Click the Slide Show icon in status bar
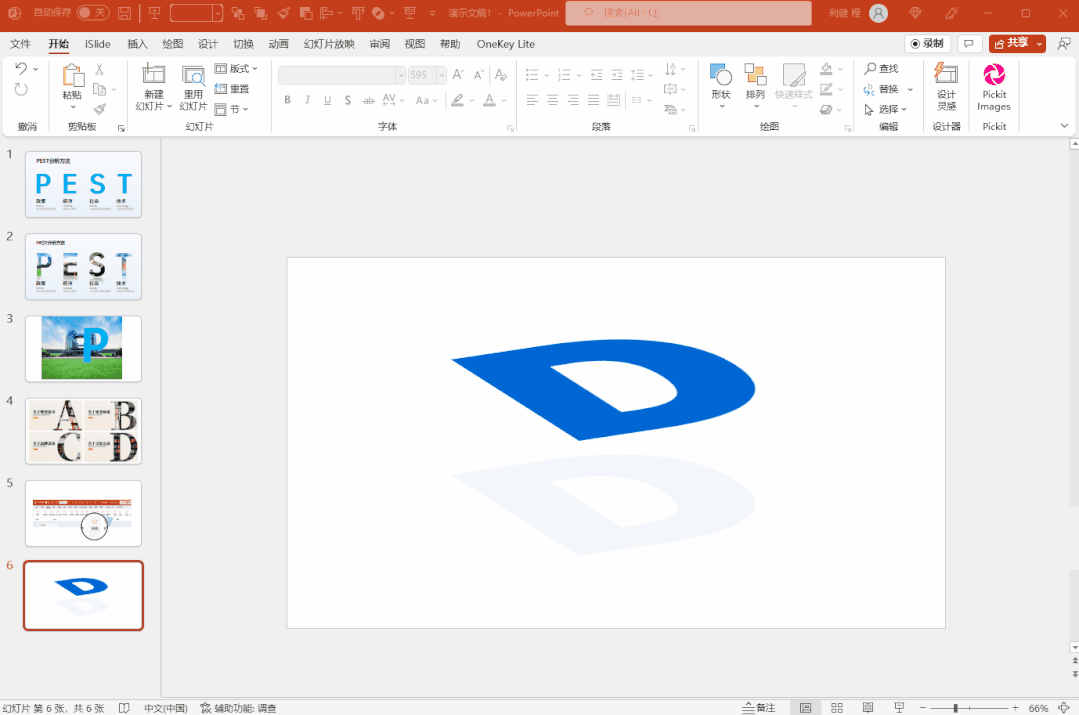Image resolution: width=1079 pixels, height=715 pixels. [899, 707]
